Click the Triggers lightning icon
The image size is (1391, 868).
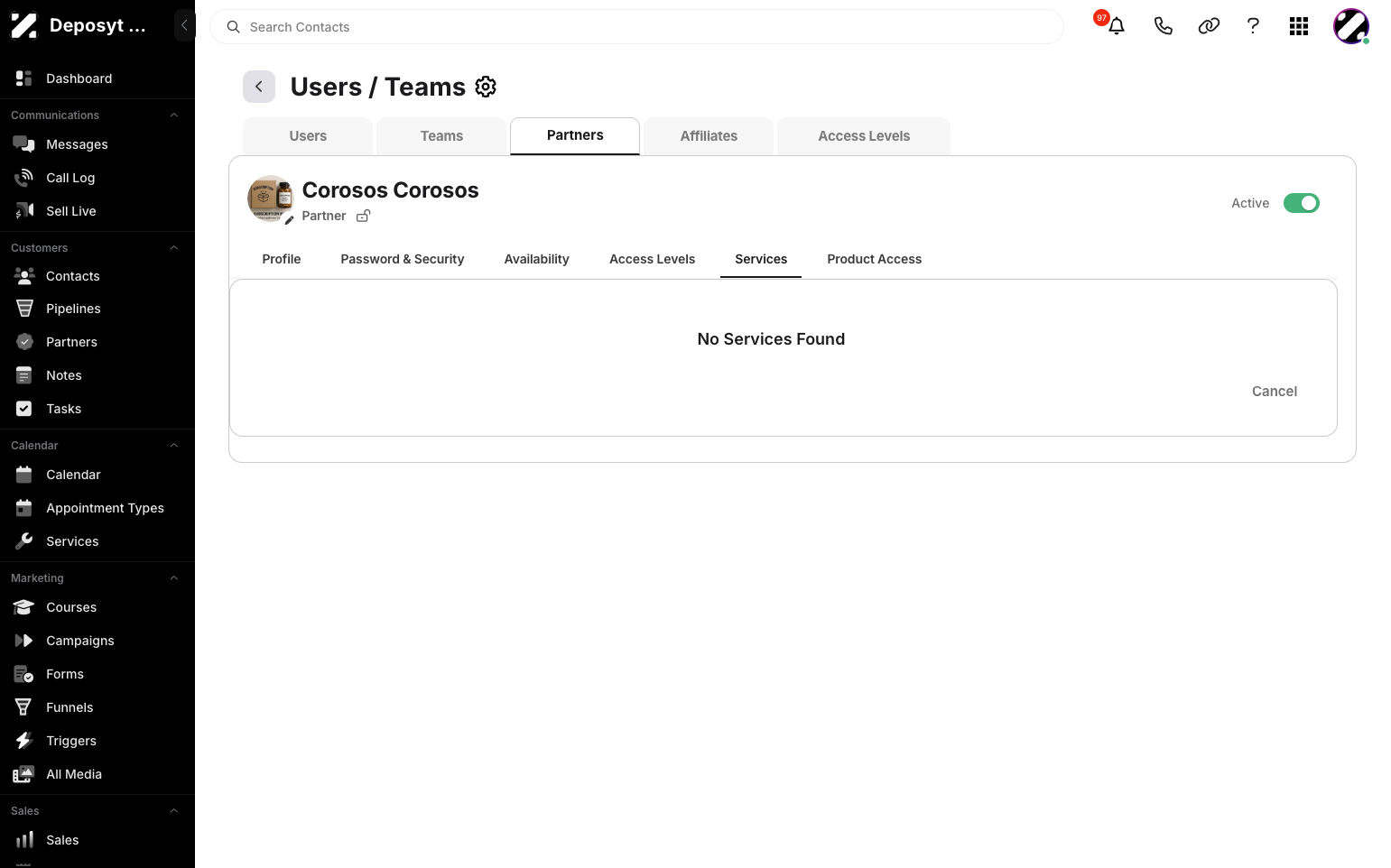click(24, 741)
